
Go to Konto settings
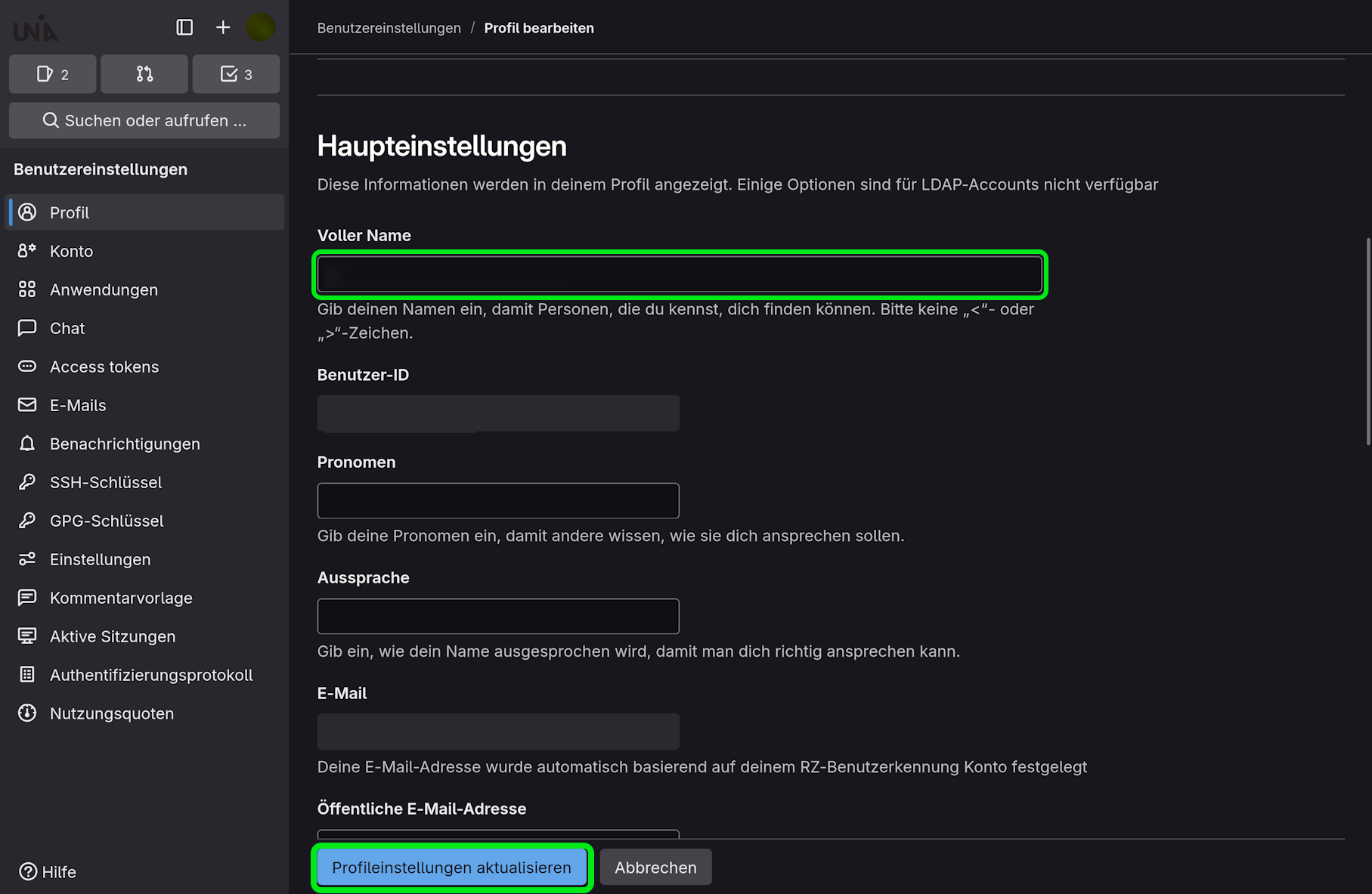71,251
